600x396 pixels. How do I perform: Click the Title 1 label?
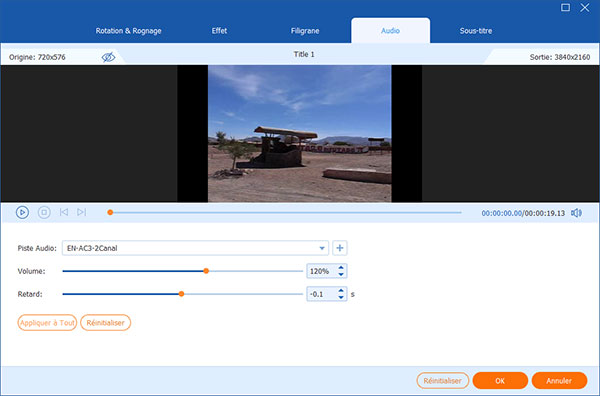pyautogui.click(x=304, y=54)
